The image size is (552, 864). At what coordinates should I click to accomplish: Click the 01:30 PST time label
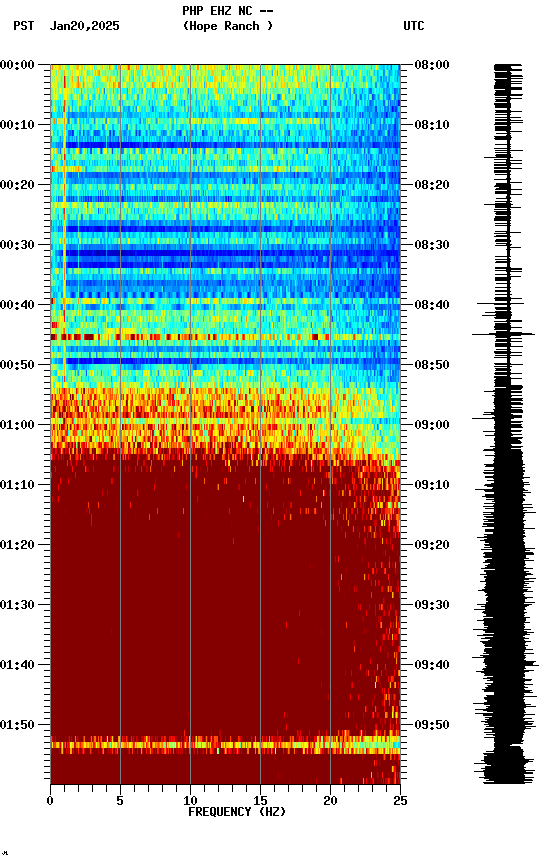click(x=17, y=606)
